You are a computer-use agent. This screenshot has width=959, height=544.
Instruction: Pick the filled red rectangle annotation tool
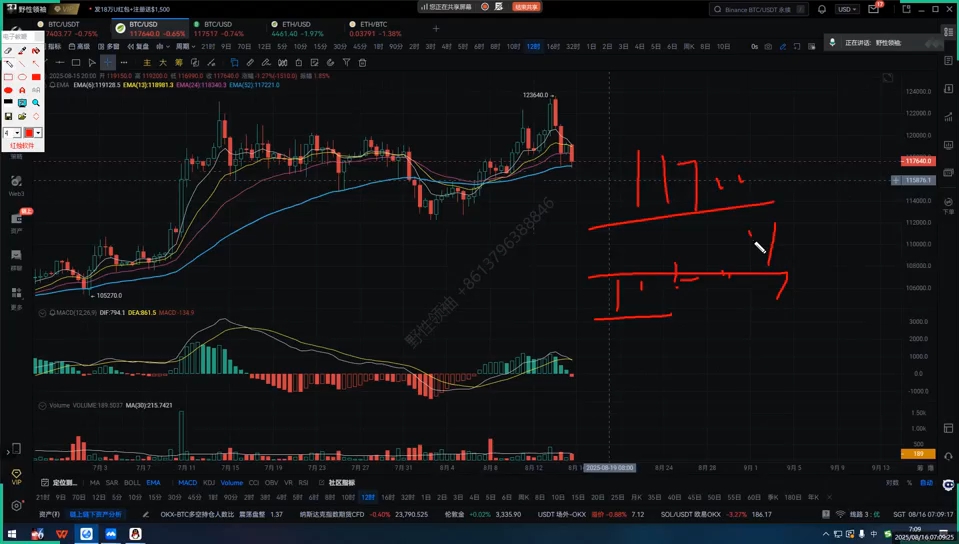click(36, 77)
